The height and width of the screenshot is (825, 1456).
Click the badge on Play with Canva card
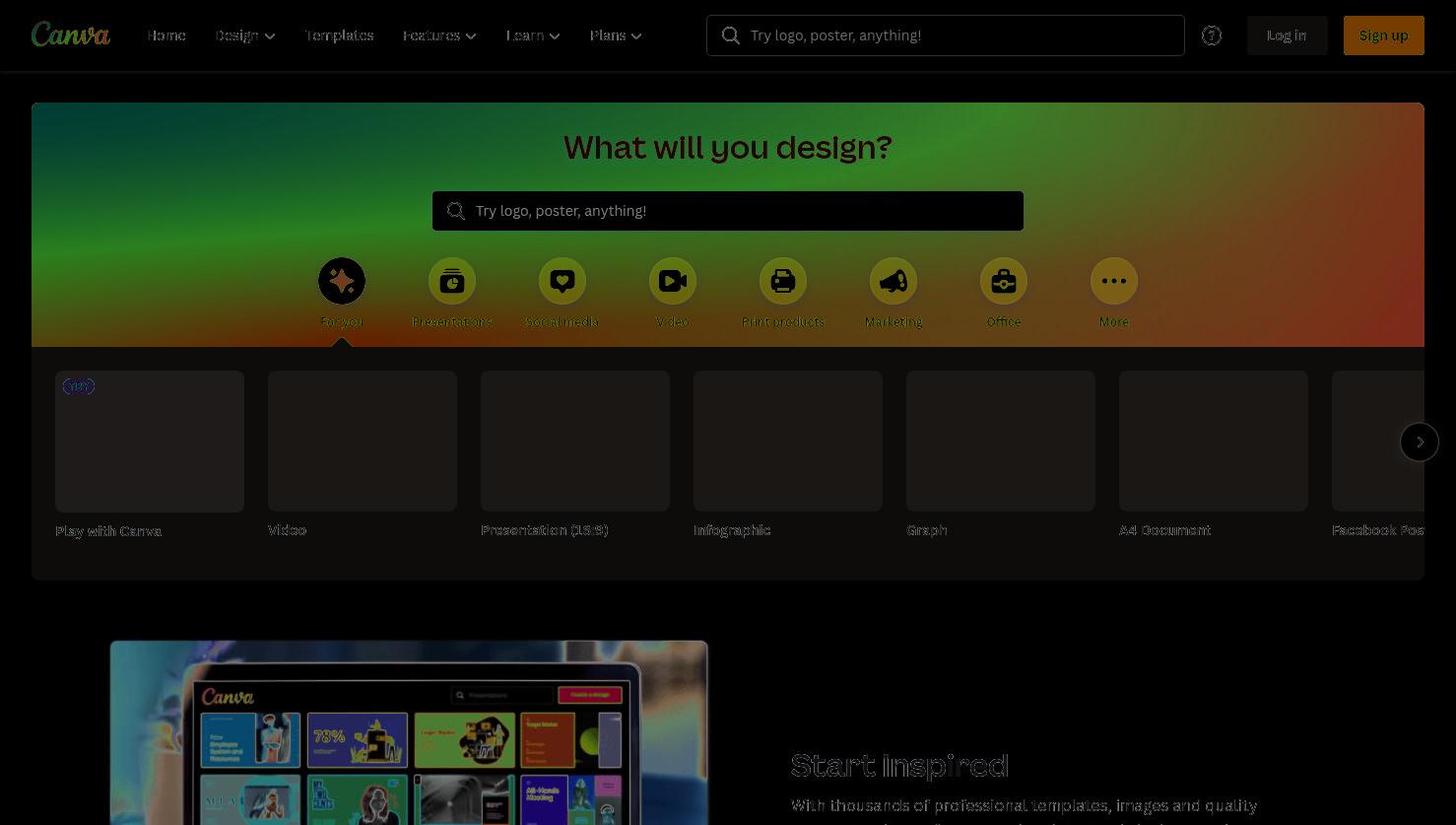79,386
